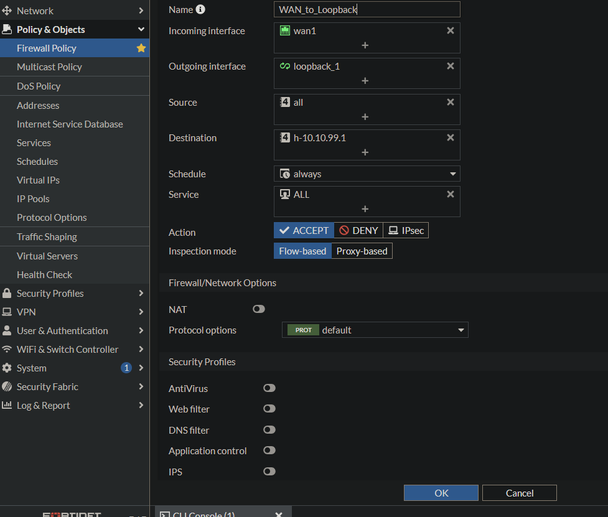Open the Schedule dropdown
Image resolution: width=608 pixels, height=517 pixels.
coord(367,174)
